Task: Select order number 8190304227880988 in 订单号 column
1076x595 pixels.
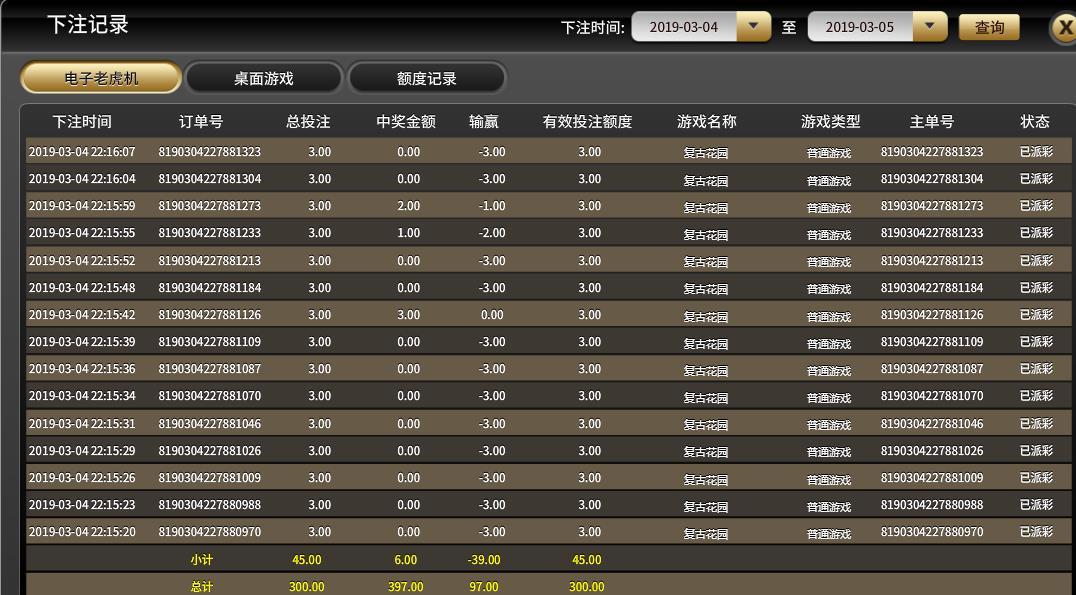Action: click(x=209, y=504)
